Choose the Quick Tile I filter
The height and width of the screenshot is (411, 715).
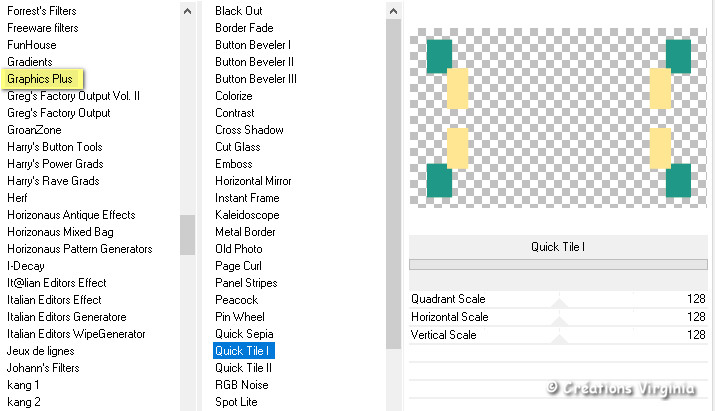[x=243, y=351]
